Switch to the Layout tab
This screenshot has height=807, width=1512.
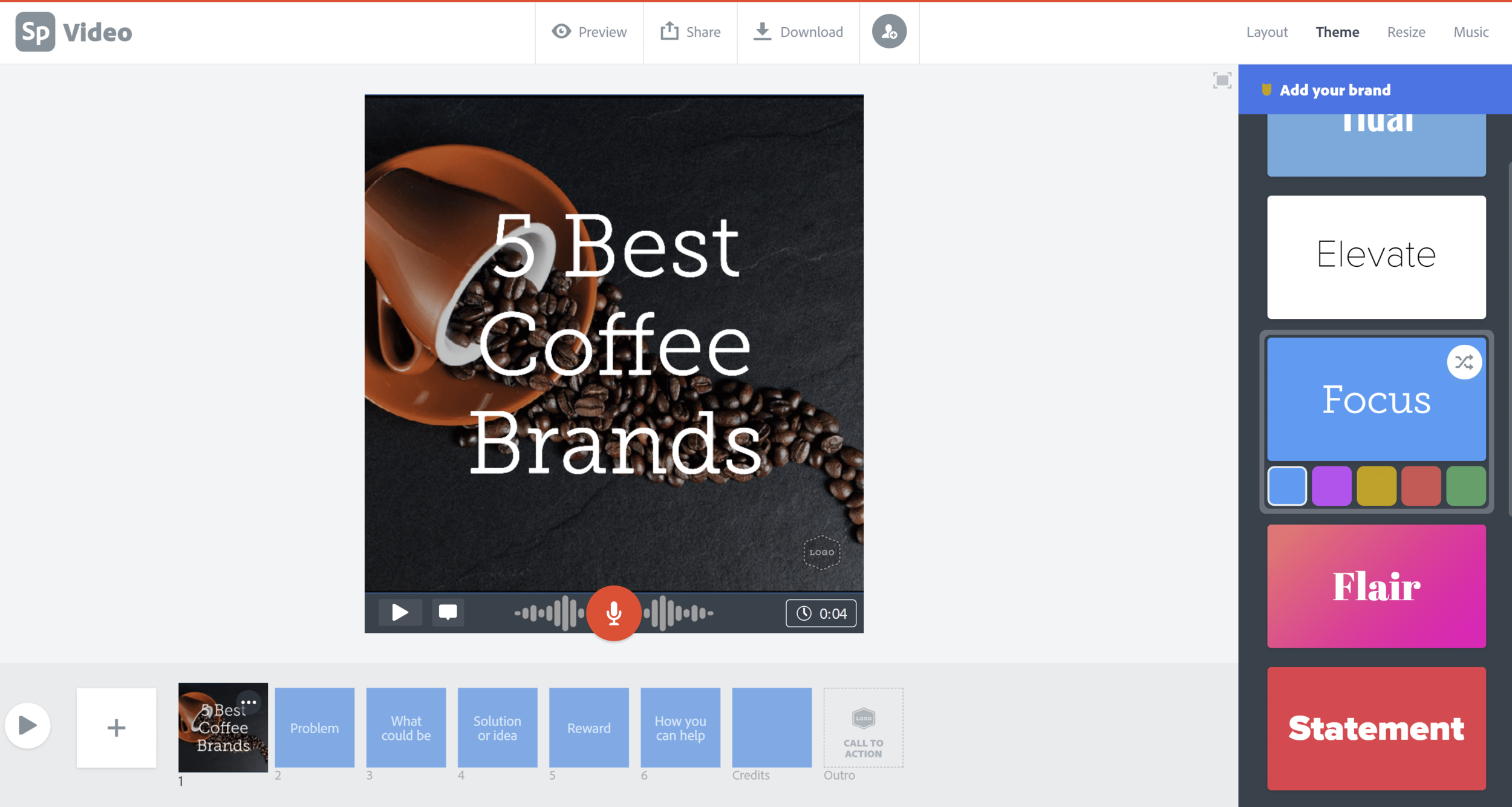(1266, 32)
